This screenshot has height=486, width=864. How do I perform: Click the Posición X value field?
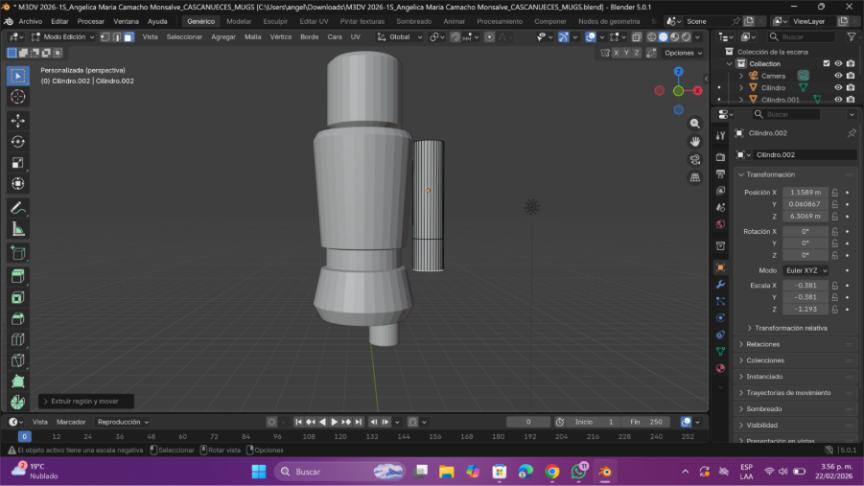pyautogui.click(x=805, y=192)
